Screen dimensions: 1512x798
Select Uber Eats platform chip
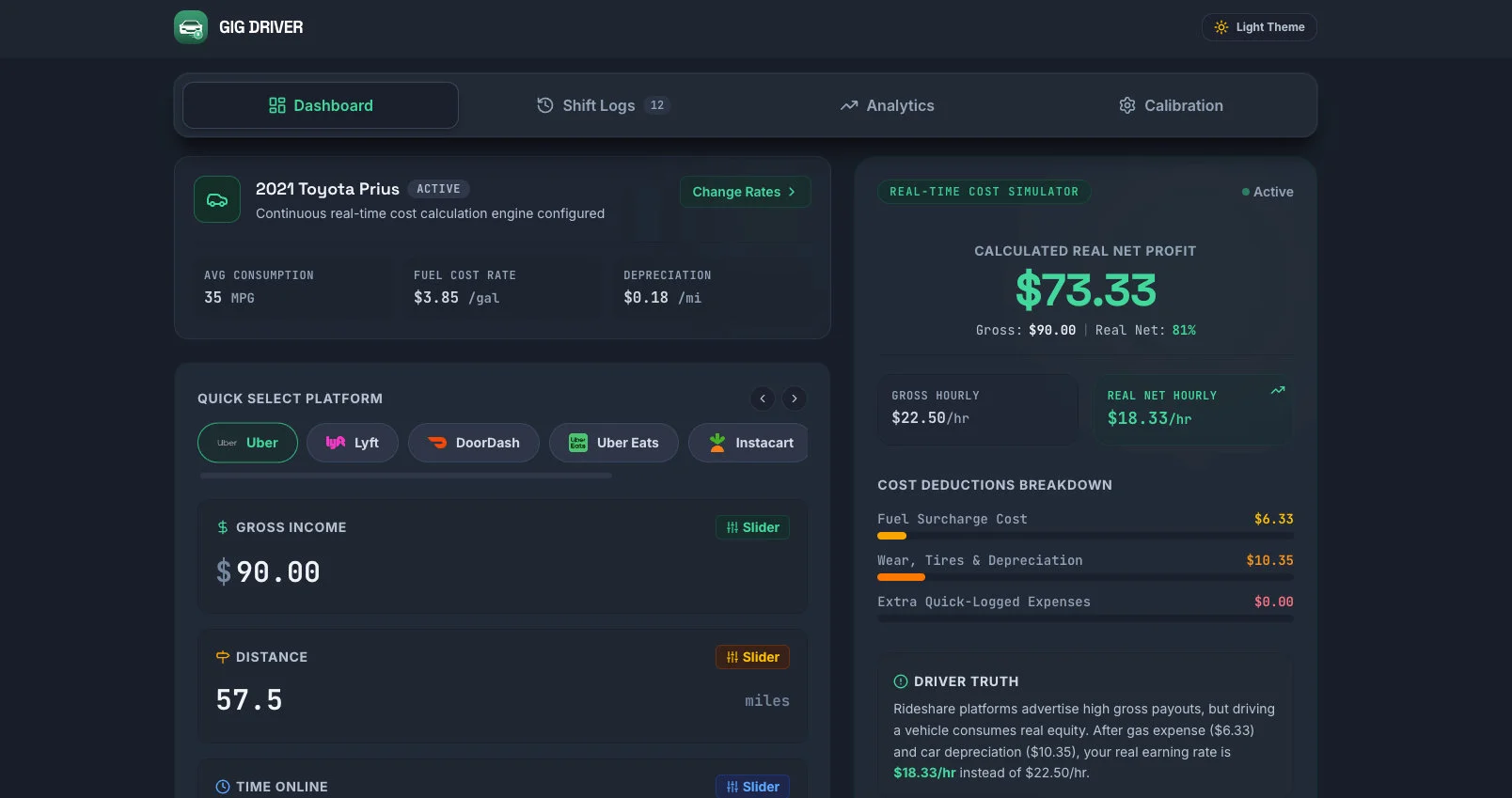coord(614,443)
